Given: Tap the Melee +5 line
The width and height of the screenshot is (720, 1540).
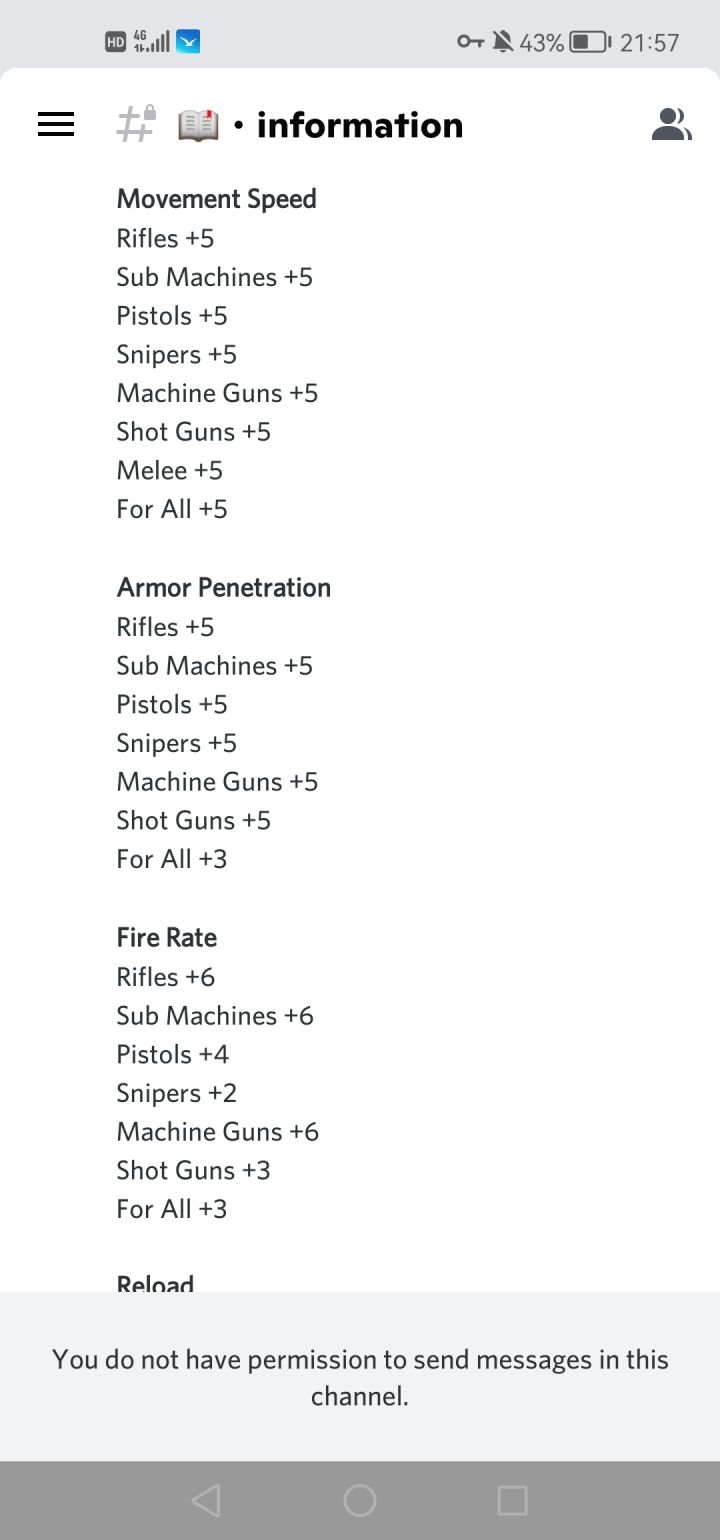Looking at the screenshot, I should click(169, 470).
